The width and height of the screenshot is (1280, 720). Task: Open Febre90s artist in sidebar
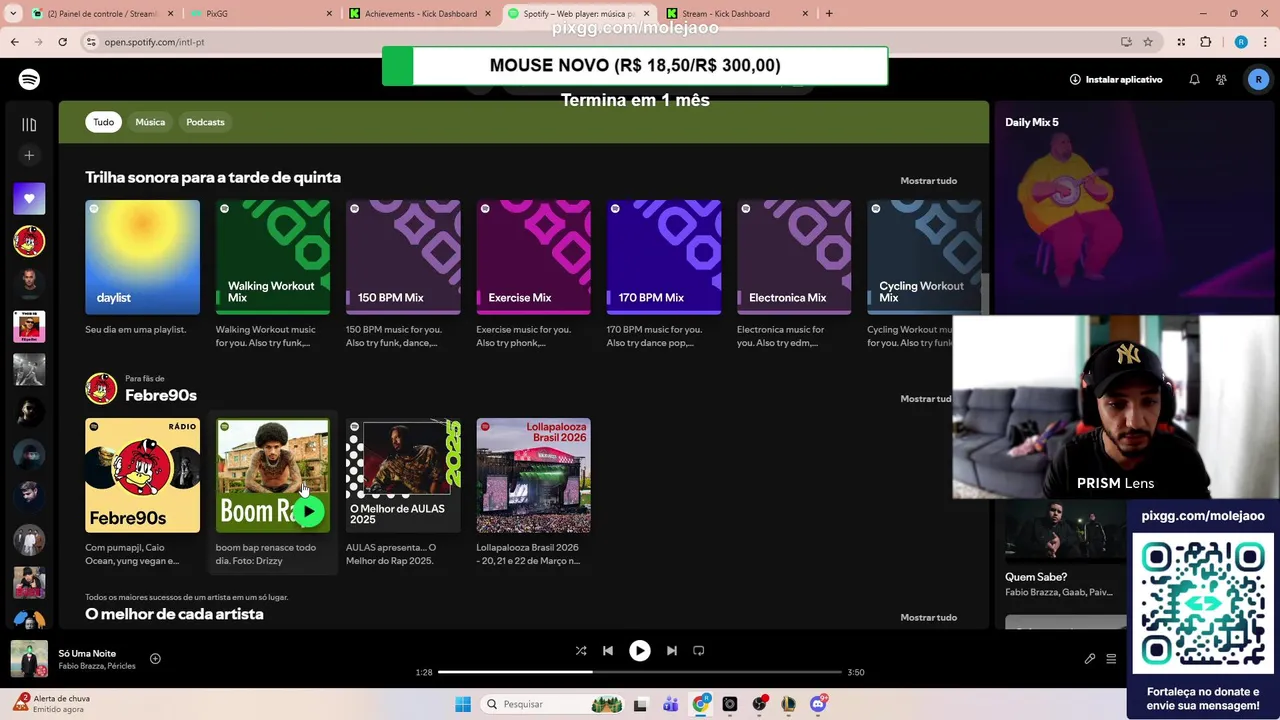tap(29, 241)
